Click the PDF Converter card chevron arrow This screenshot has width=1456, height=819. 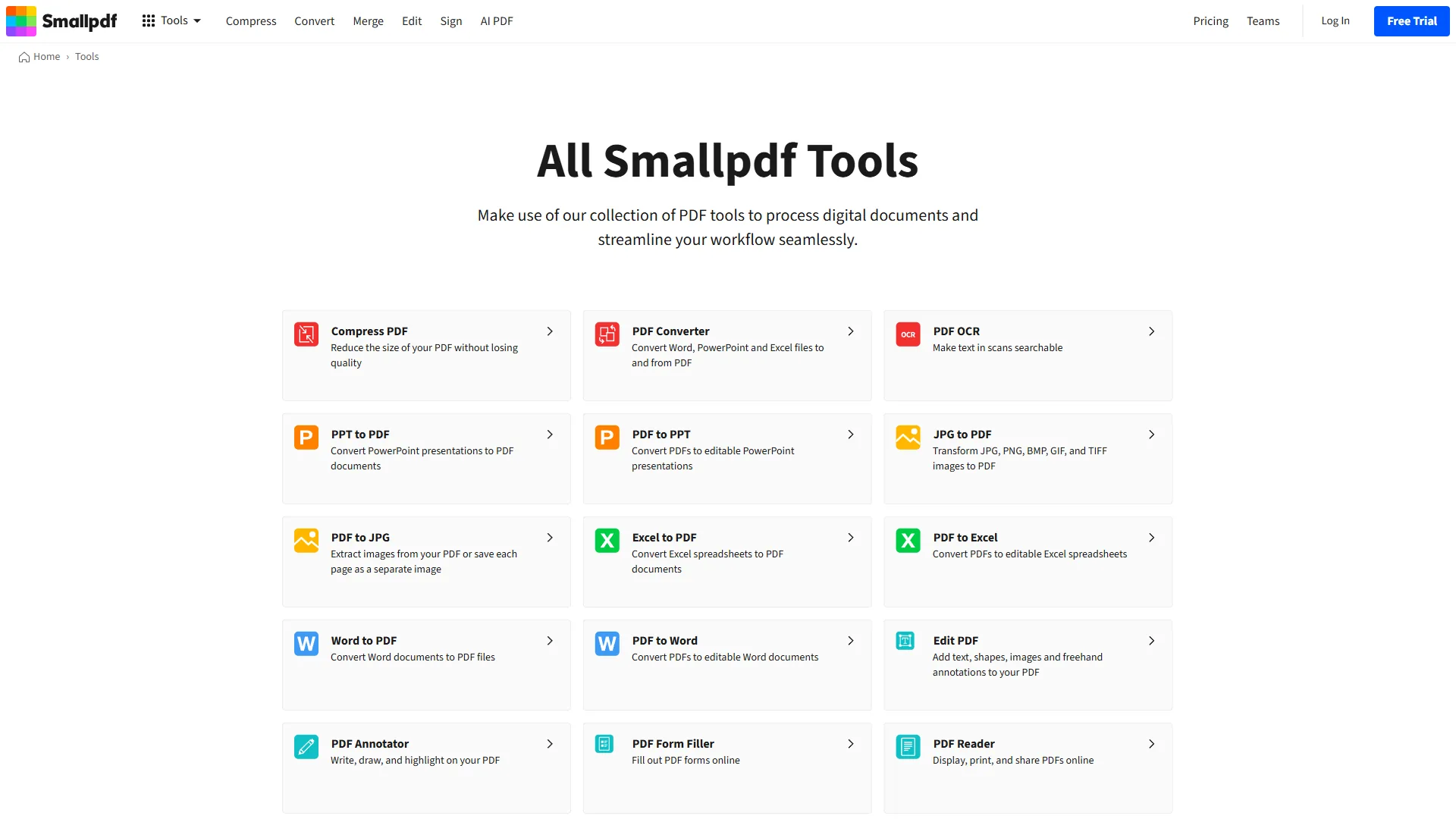851,331
